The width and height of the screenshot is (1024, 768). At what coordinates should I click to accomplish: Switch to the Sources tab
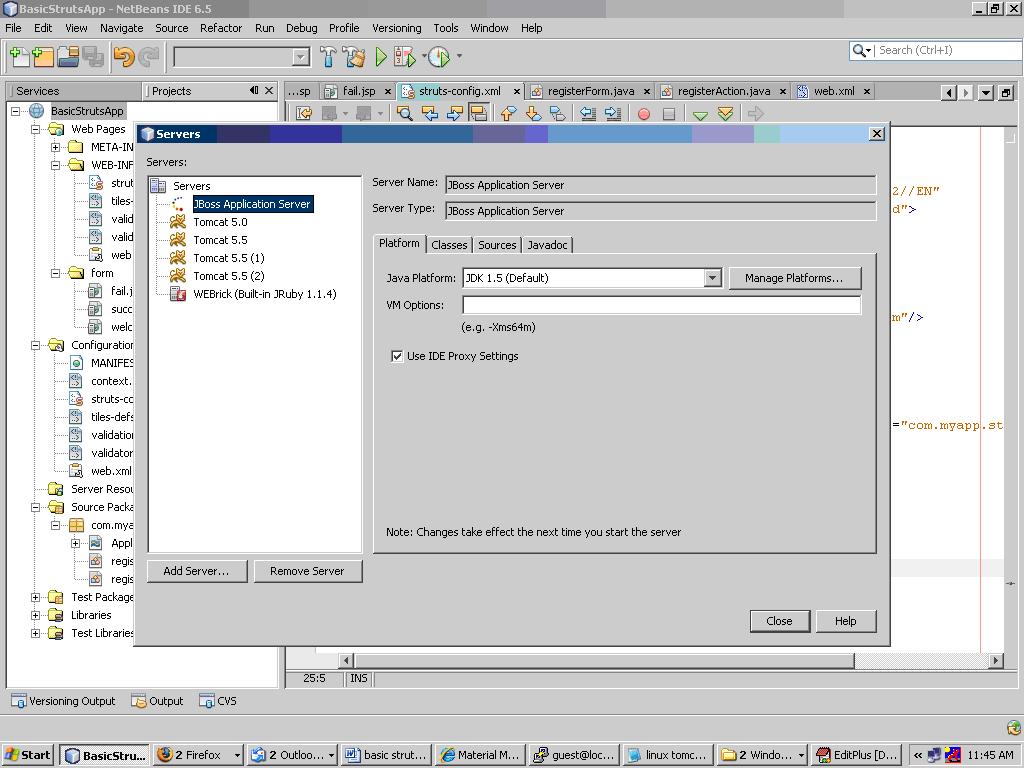click(x=497, y=245)
